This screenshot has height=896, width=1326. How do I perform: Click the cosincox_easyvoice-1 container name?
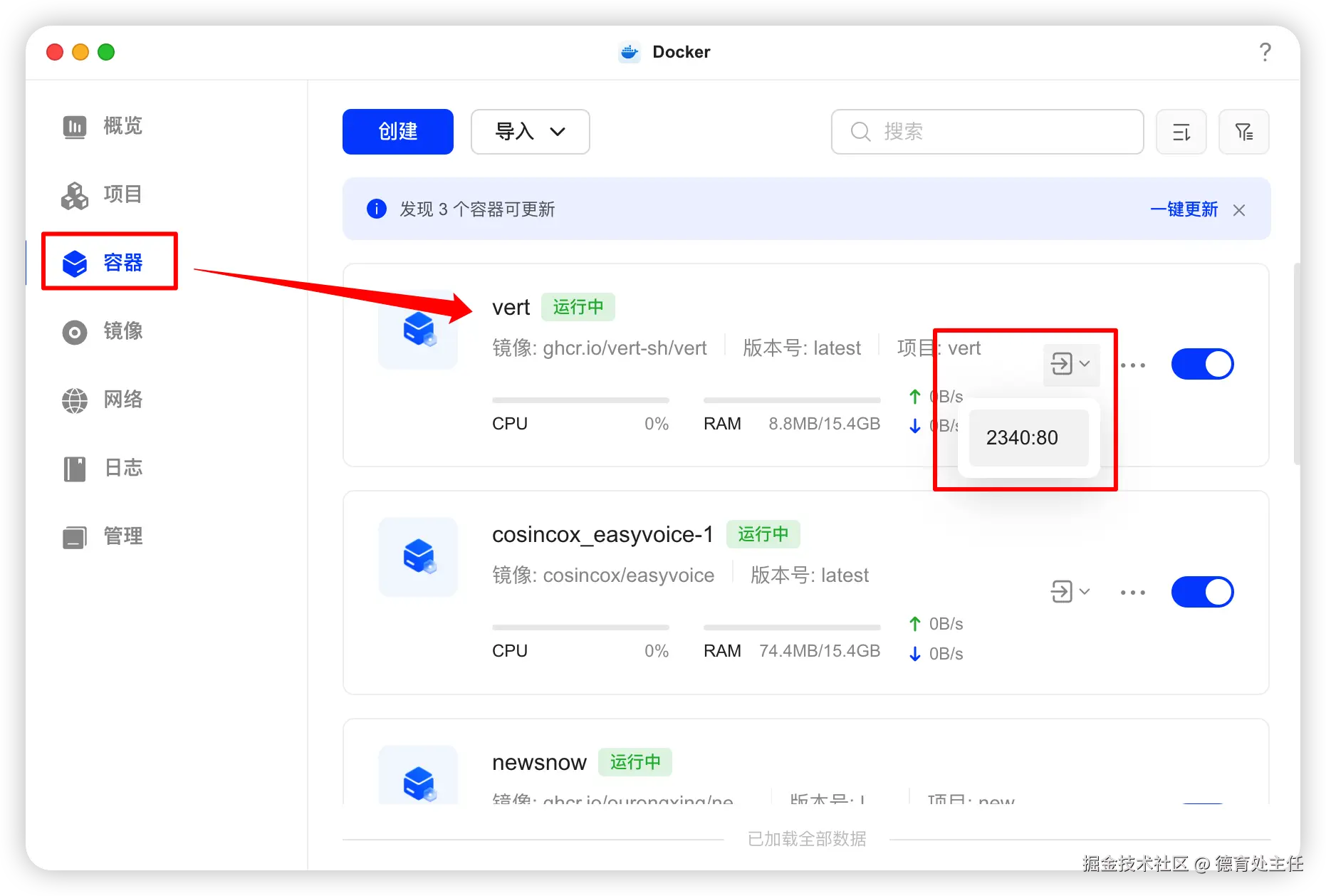(602, 535)
